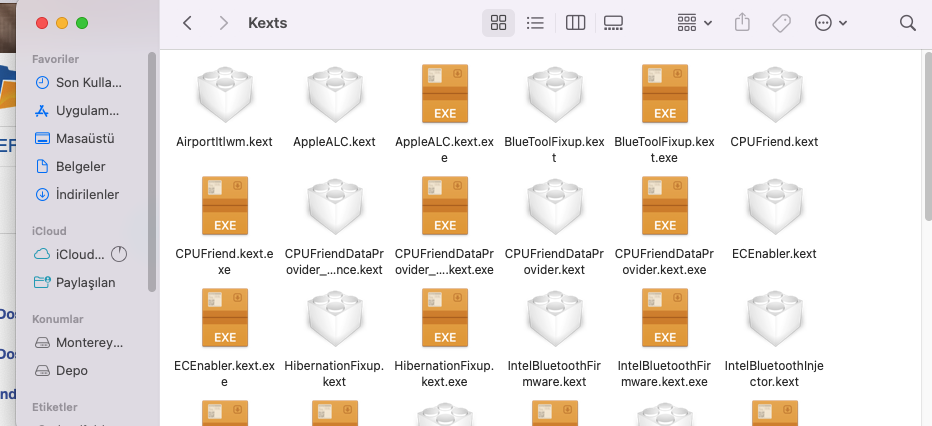
Task: Click the forward navigation arrow
Action: (x=223, y=23)
